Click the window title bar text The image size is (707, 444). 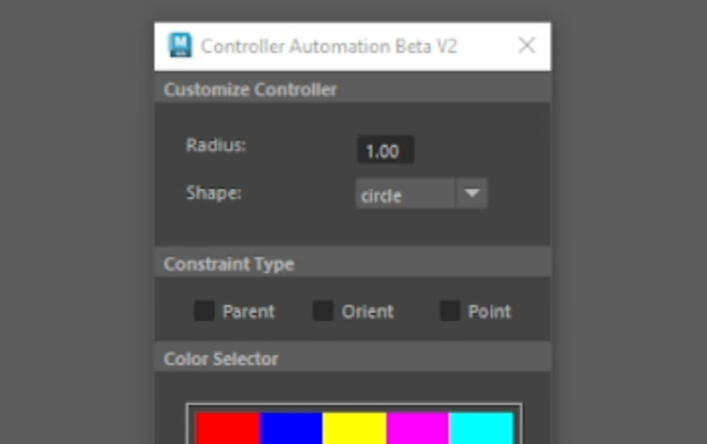click(x=329, y=46)
